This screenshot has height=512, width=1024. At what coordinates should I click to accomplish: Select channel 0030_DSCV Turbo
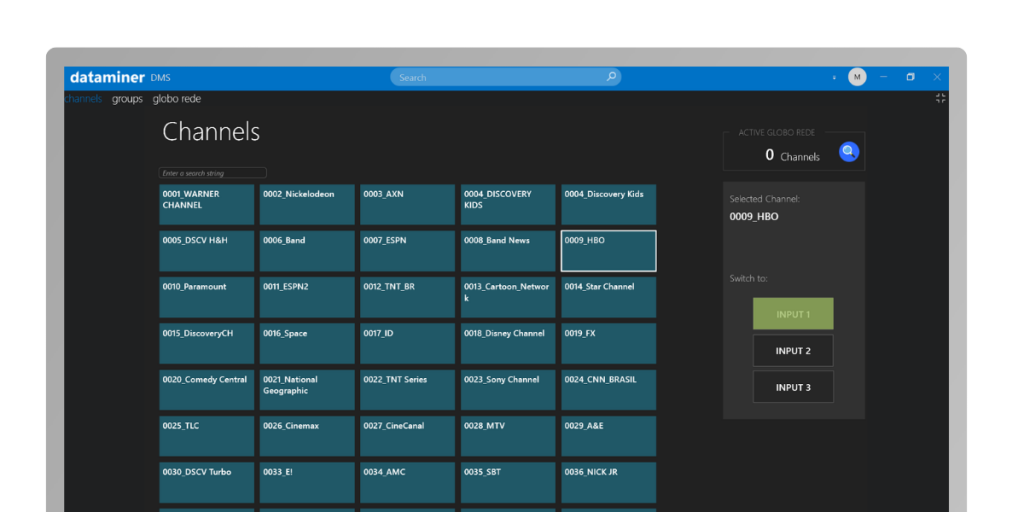click(x=206, y=483)
